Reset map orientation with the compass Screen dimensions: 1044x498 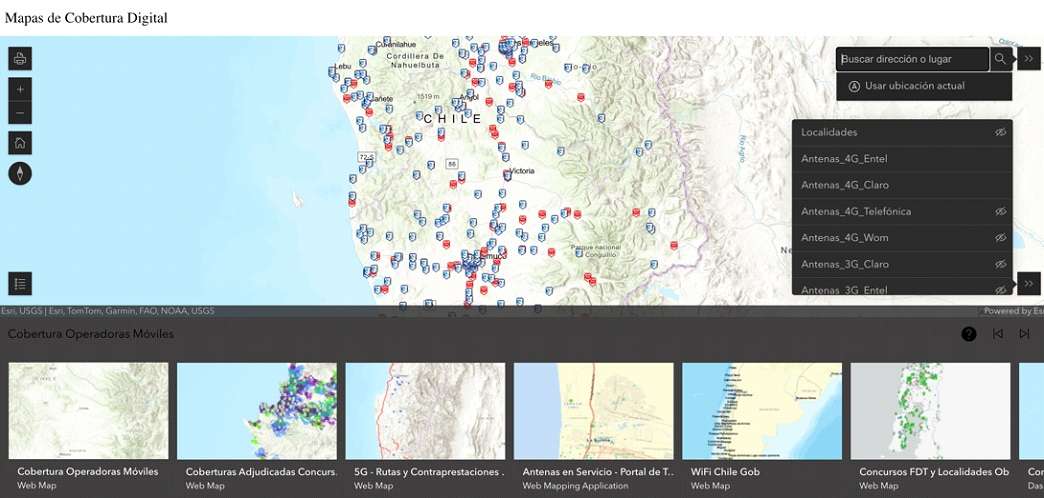pyautogui.click(x=20, y=174)
